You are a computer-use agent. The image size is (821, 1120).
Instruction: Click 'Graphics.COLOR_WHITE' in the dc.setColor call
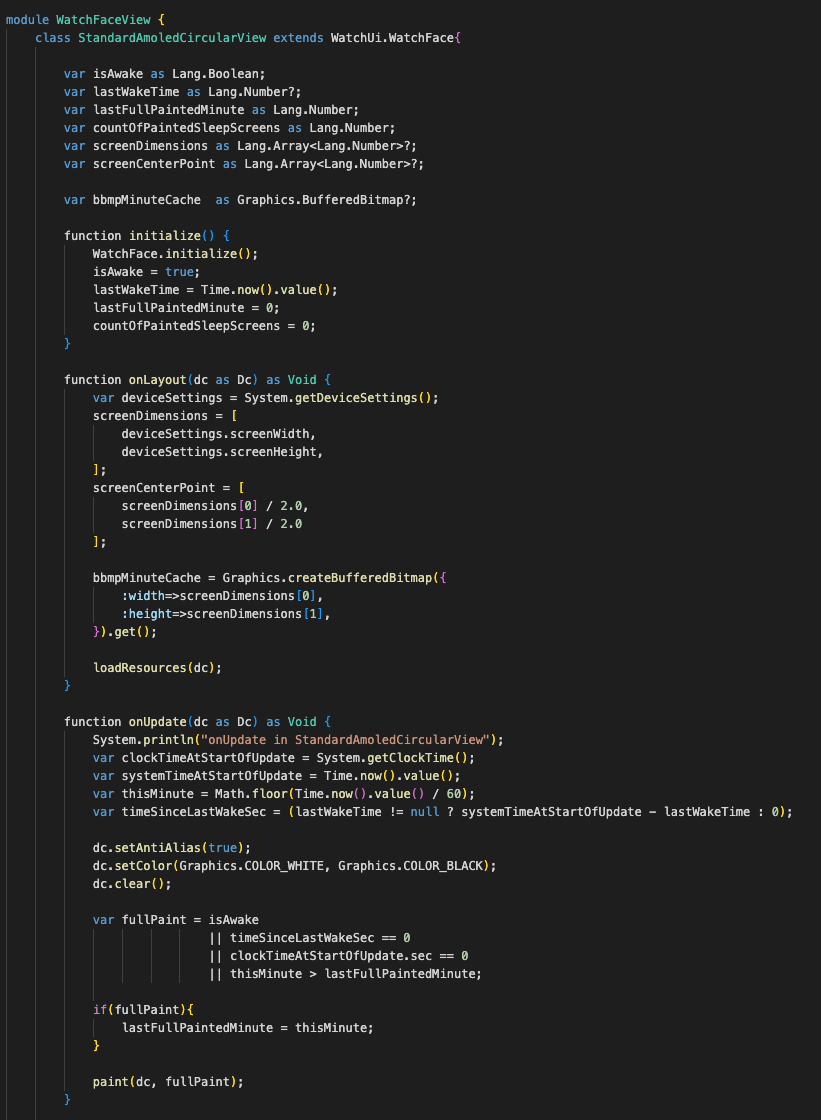(251, 866)
